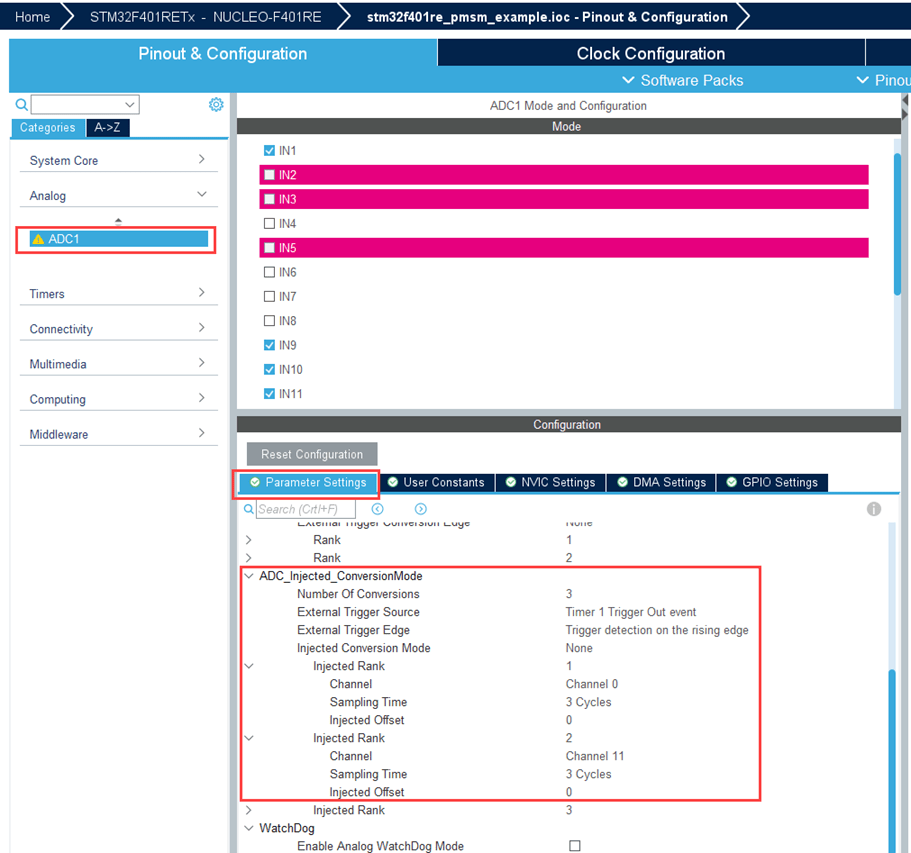Open the gear settings icon beside category search

click(x=216, y=104)
